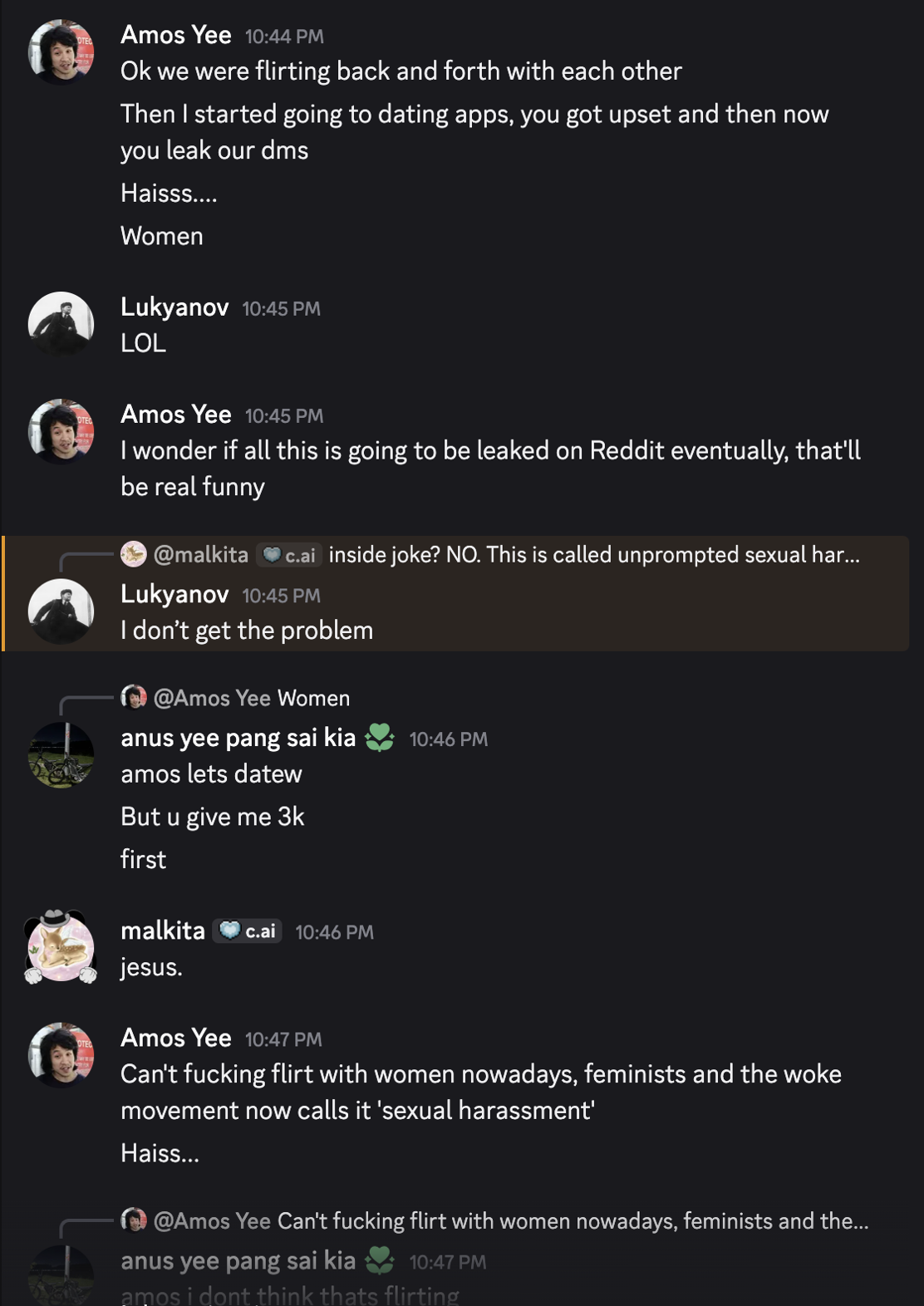
Task: Jump to the replied message "inside joke? NO."
Action: [593, 555]
